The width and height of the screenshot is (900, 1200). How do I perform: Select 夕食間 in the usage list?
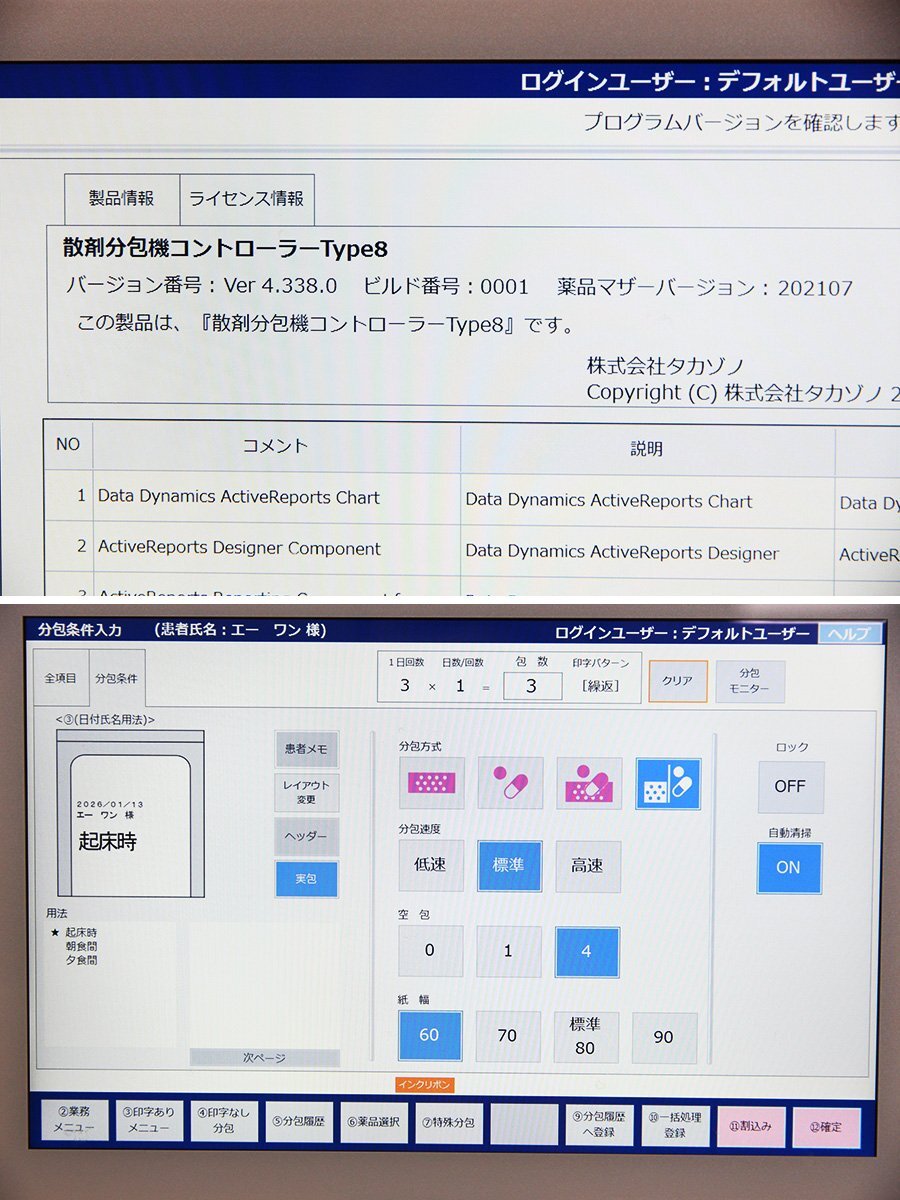pos(81,960)
